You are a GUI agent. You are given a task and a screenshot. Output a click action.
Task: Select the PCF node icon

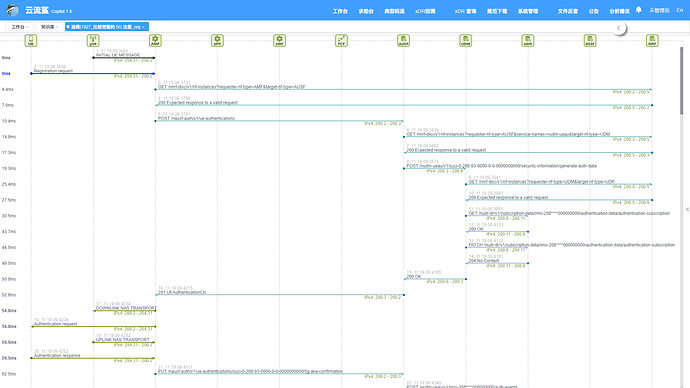341,40
